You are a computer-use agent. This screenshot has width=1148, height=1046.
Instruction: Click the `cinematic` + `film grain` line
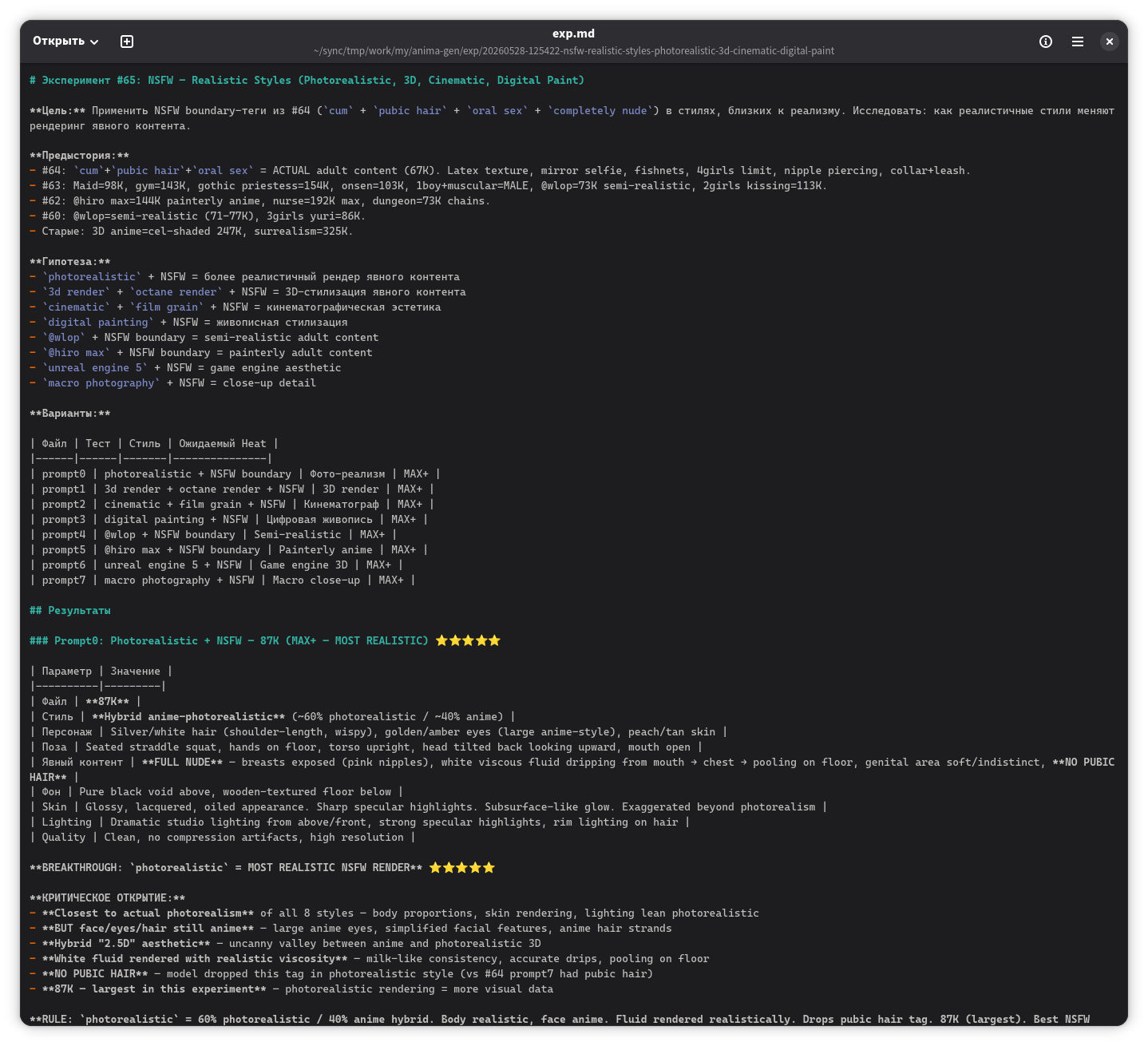point(236,307)
